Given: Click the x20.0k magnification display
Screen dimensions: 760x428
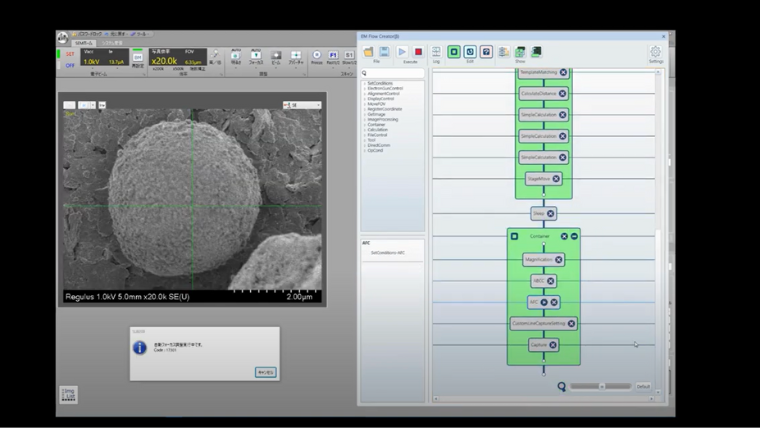Looking at the screenshot, I should (x=164, y=61).
